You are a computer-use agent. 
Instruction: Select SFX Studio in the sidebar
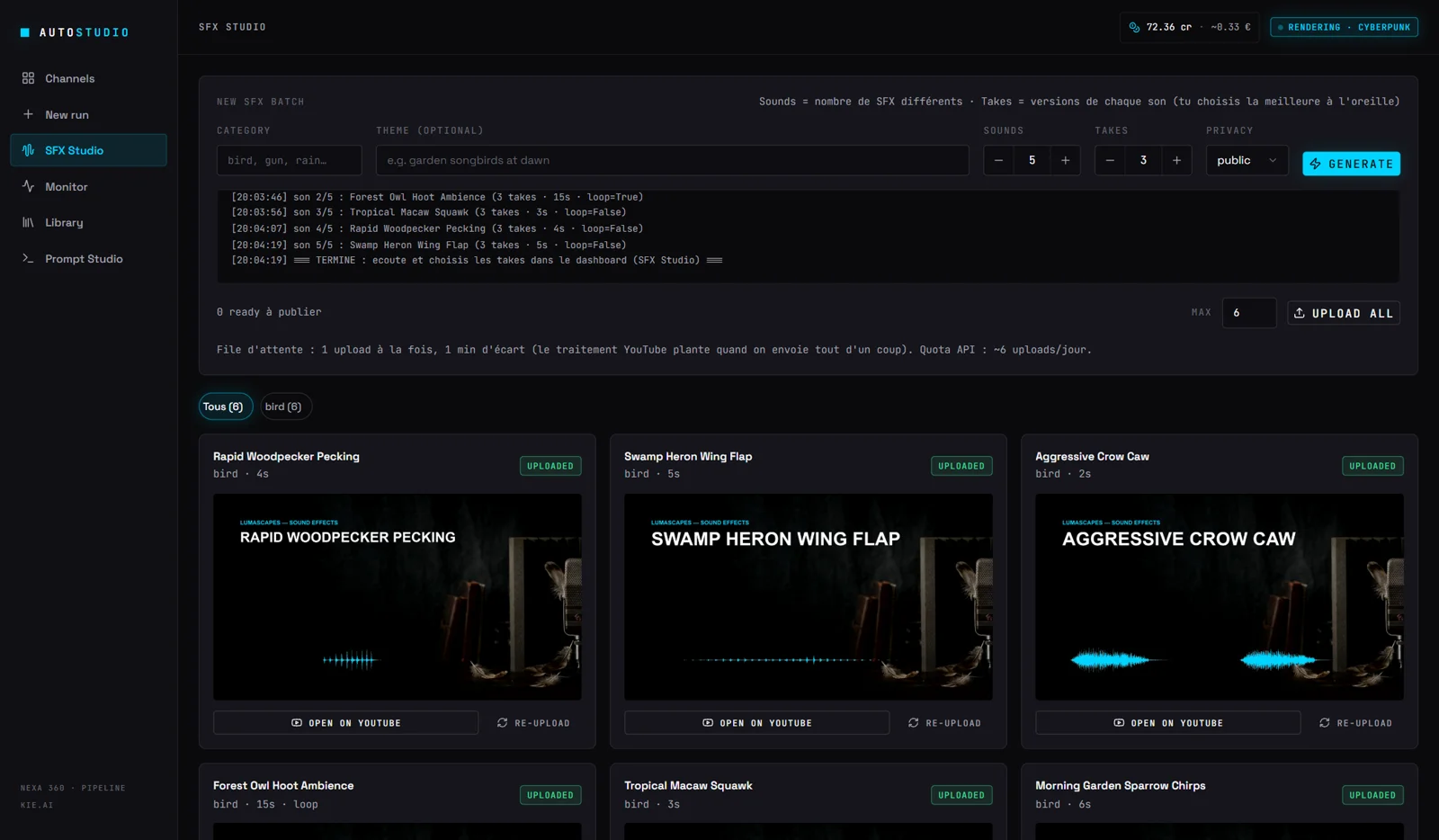point(88,150)
